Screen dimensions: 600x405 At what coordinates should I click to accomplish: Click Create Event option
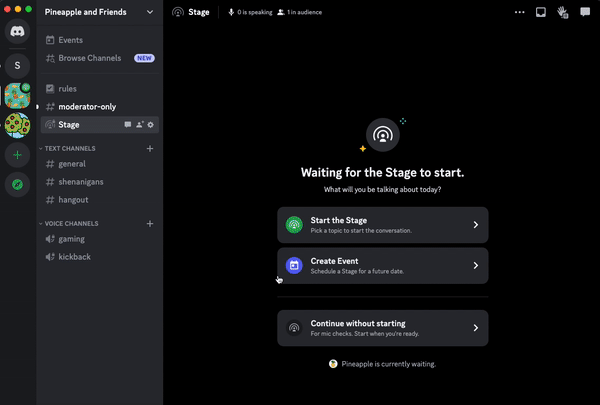point(383,266)
